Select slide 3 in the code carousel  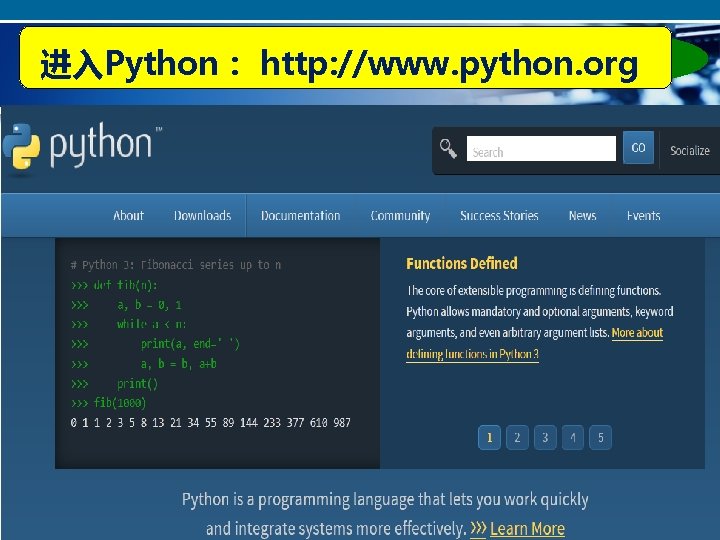(545, 438)
